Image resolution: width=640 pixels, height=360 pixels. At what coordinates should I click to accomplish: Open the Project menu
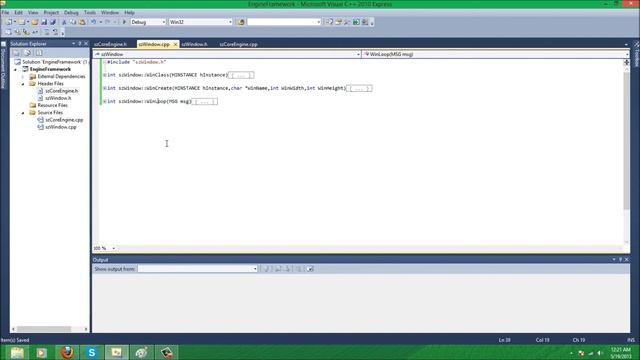tap(51, 13)
